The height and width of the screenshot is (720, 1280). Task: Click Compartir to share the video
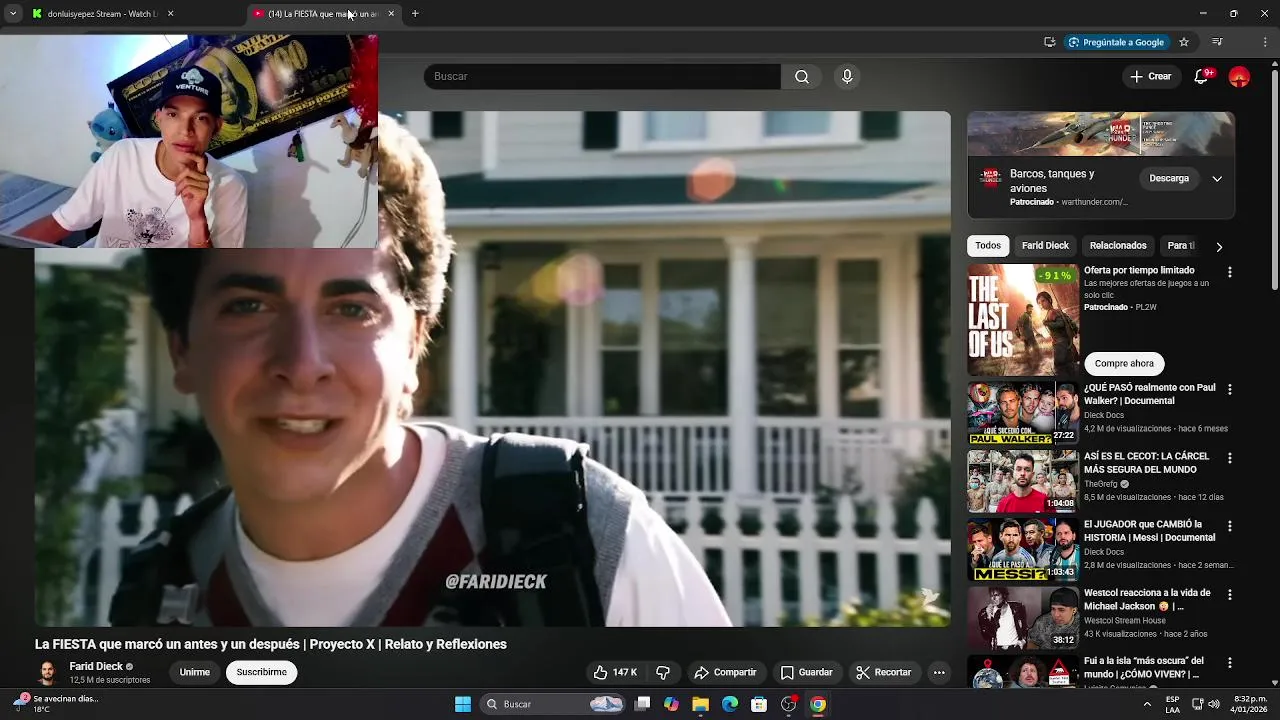(726, 673)
